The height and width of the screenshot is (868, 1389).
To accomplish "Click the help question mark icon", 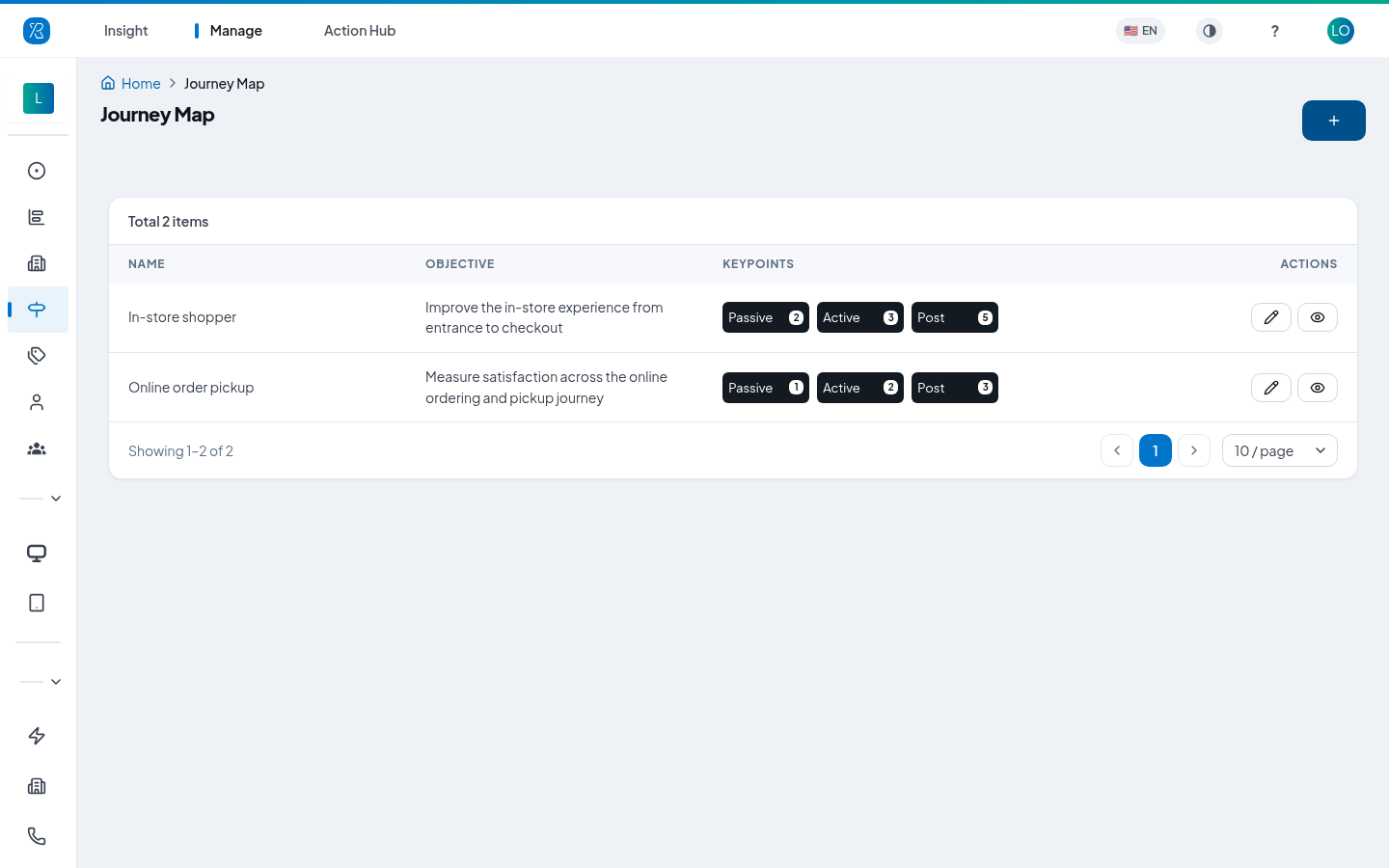I will (x=1275, y=31).
